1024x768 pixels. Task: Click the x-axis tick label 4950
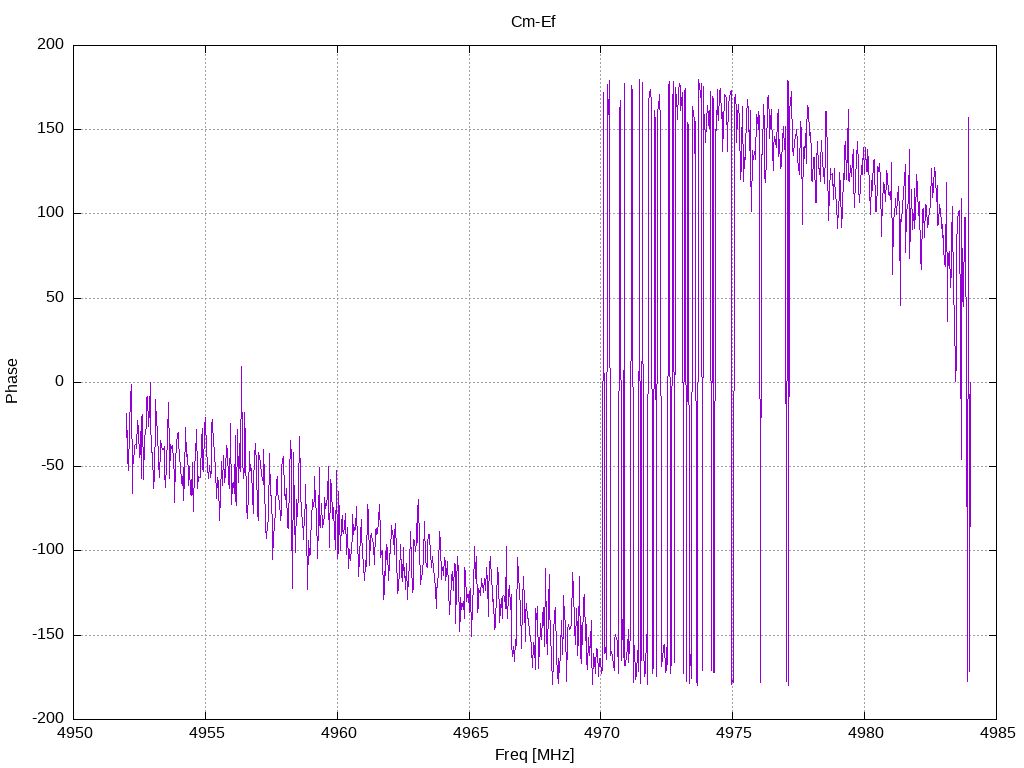coord(74,733)
